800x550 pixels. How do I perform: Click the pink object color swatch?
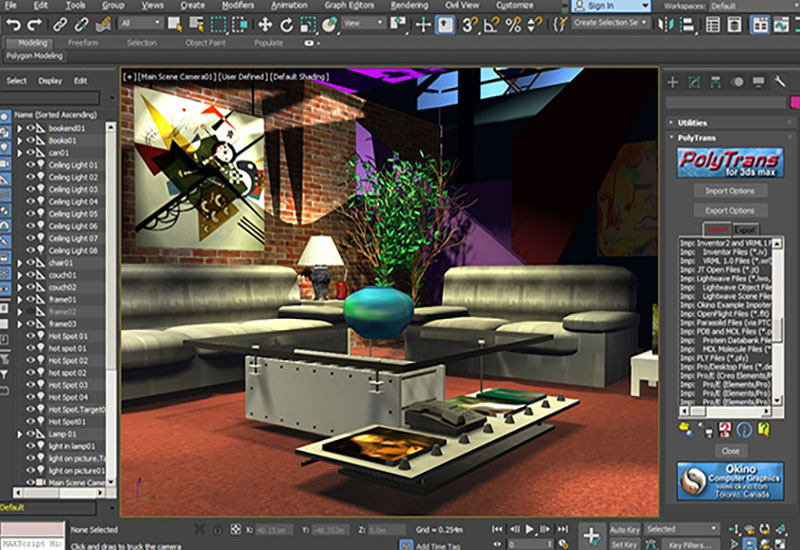pyautogui.click(x=794, y=102)
